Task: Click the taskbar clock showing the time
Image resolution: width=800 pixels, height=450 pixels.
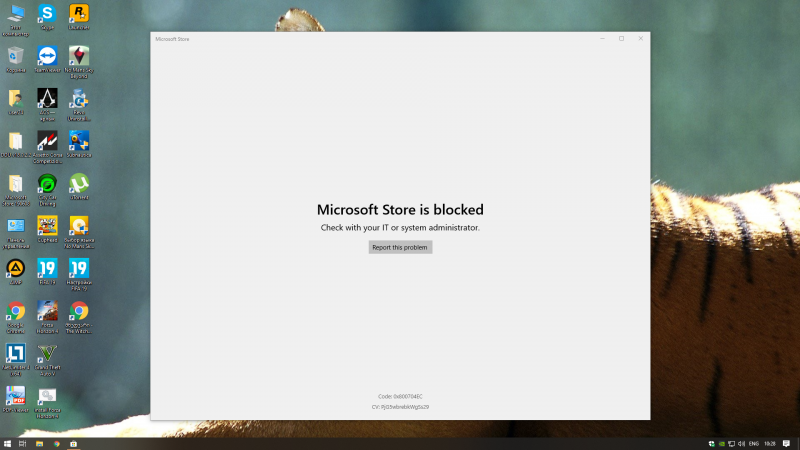Action: point(772,442)
